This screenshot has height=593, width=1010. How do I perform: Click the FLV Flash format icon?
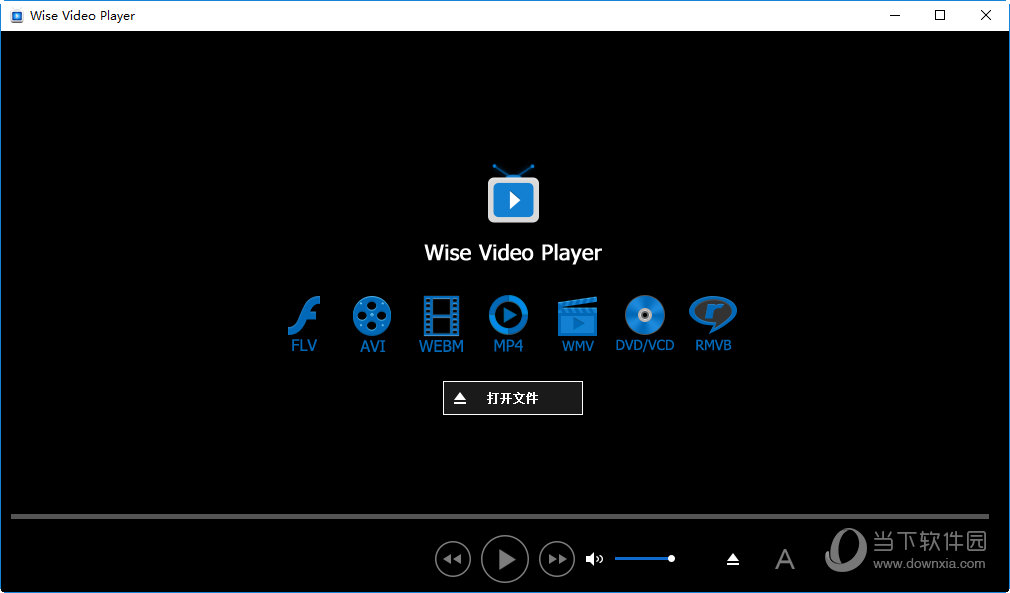pyautogui.click(x=304, y=324)
